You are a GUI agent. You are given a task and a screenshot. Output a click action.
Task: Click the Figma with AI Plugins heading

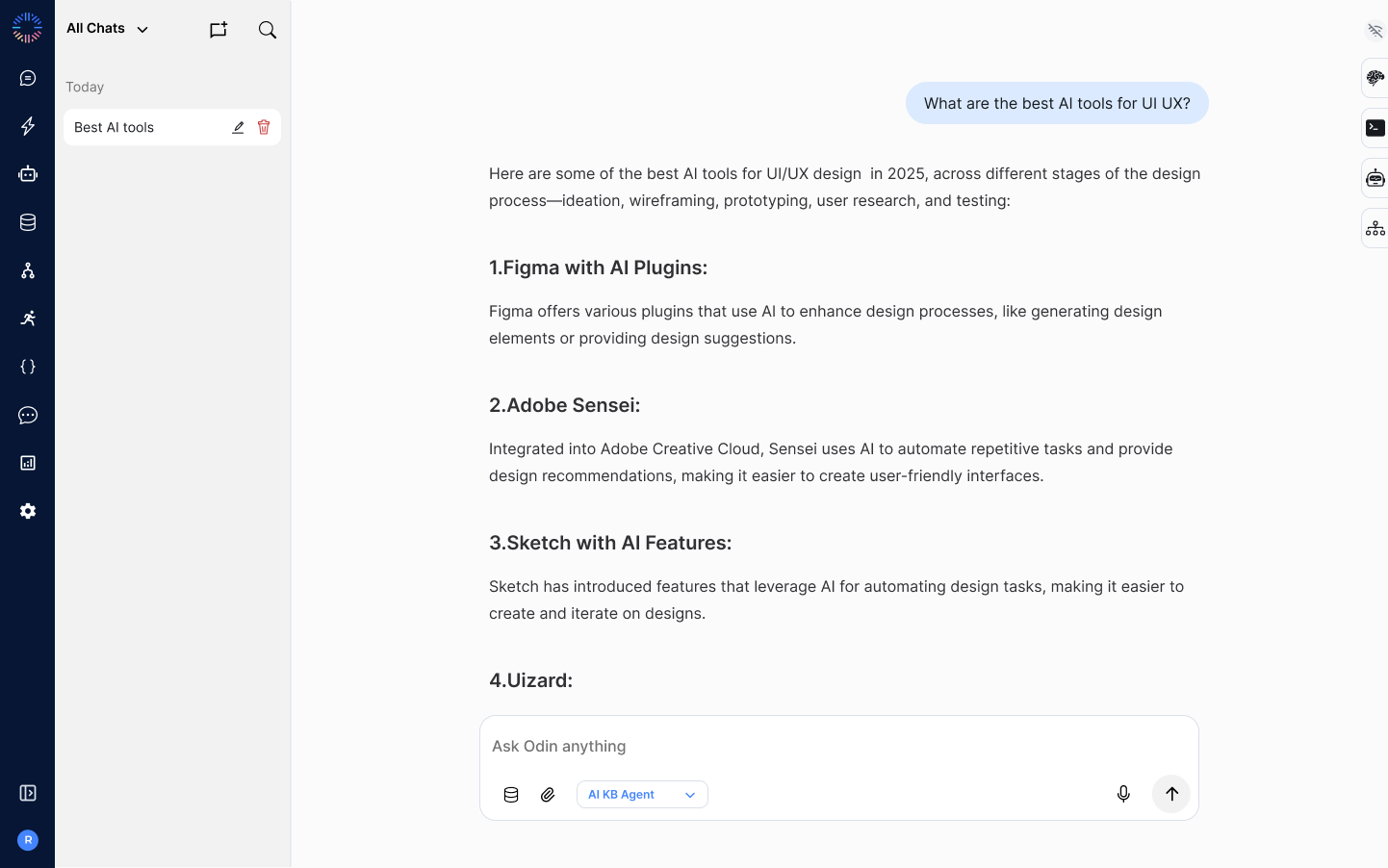point(599,268)
